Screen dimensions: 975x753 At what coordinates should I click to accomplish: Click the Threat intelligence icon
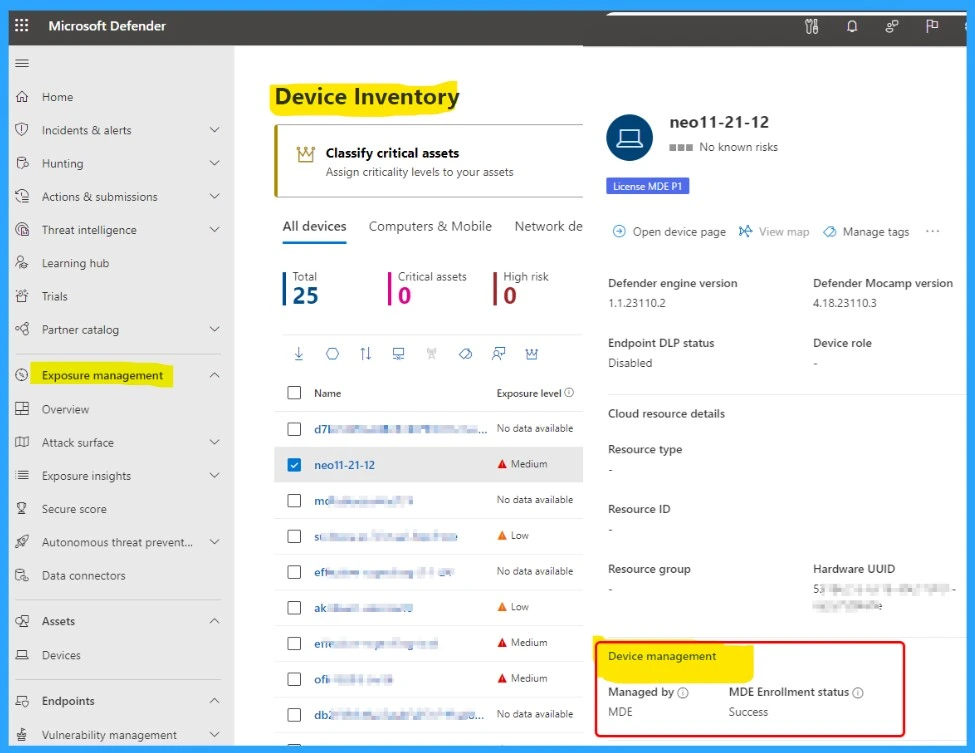[22, 229]
